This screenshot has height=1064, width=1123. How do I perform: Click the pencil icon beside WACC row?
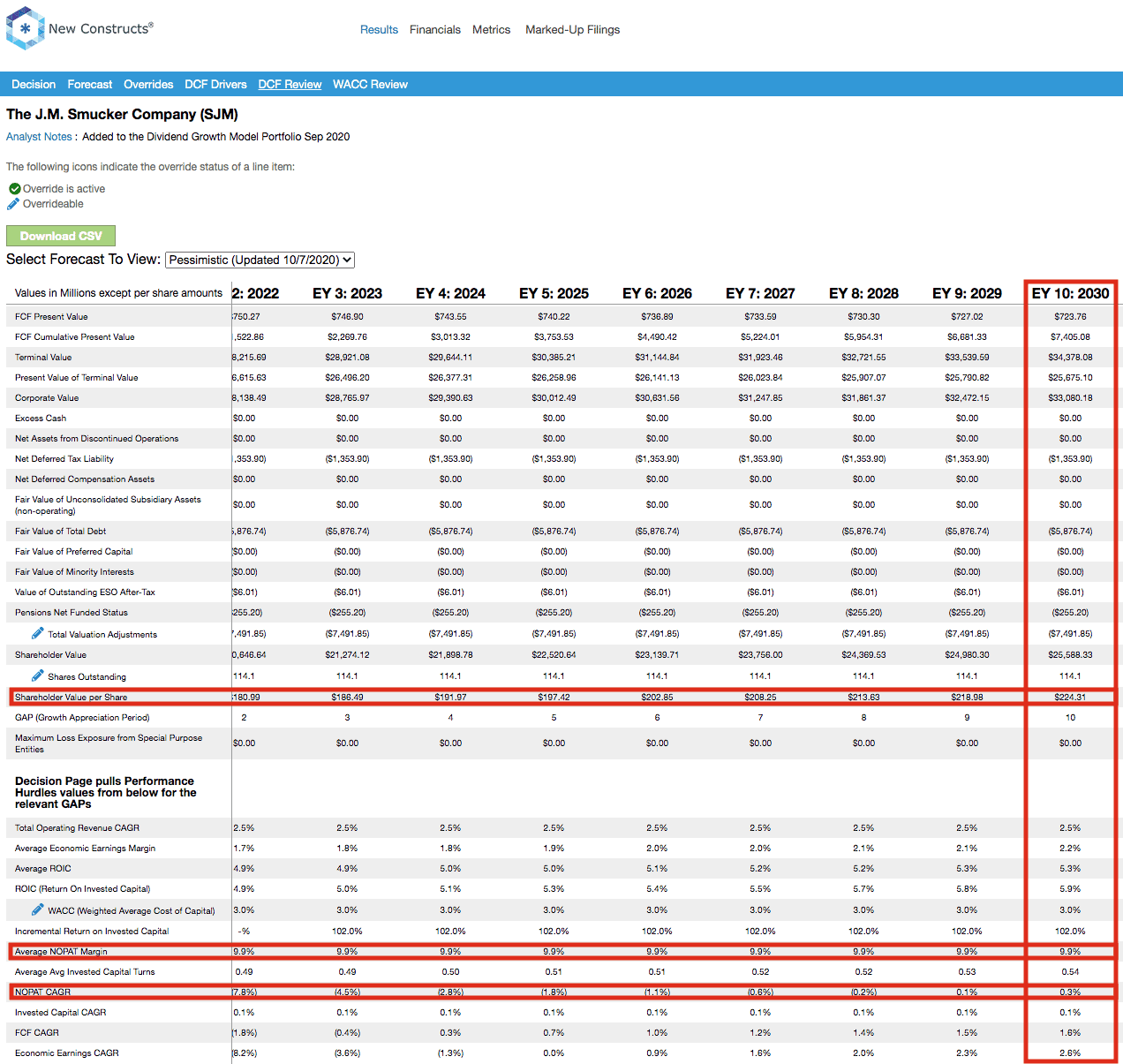(37, 909)
